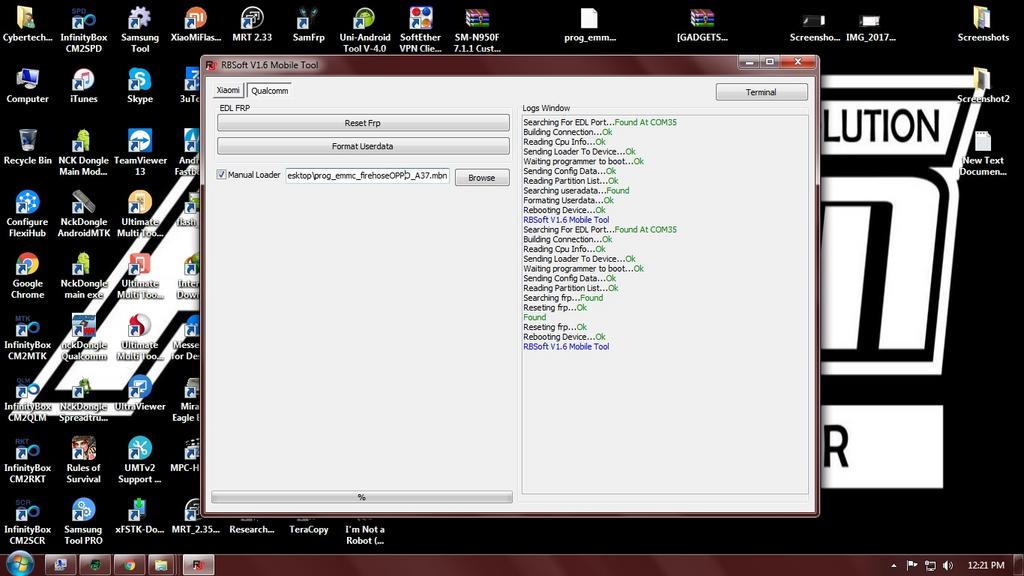Launch Skype from desktop
Screen dimensions: 1024x576
[x=140, y=86]
